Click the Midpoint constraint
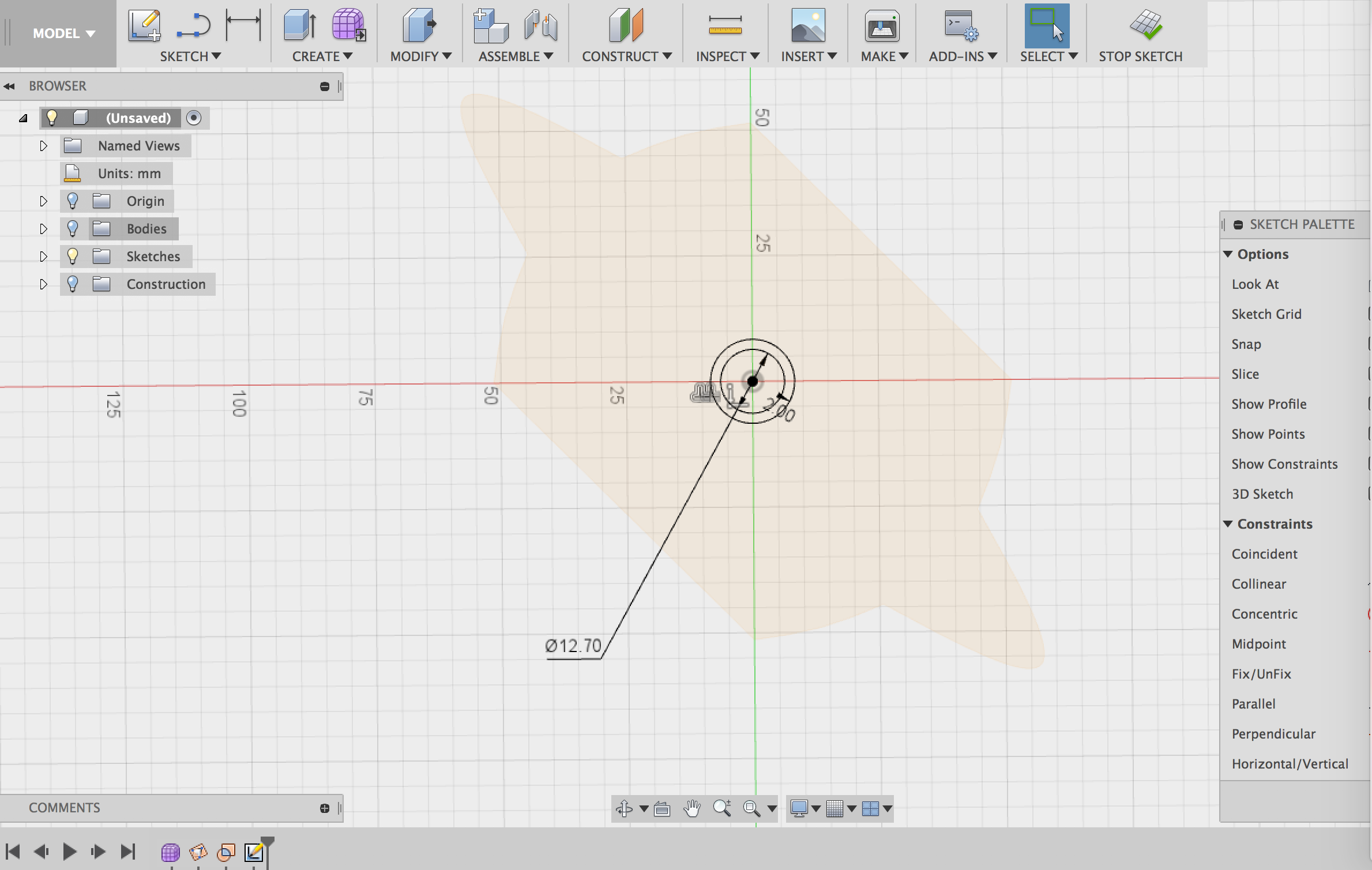1372x870 pixels. pyautogui.click(x=1258, y=644)
